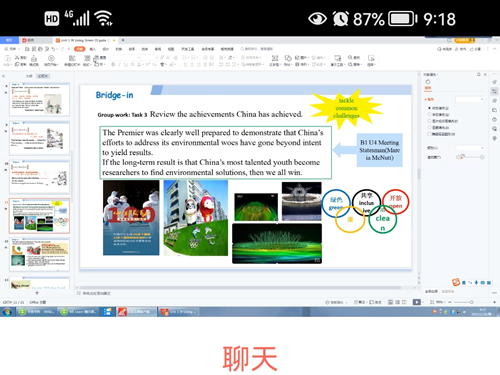
Task: Click the shapes tool icon
Action: click(x=288, y=58)
